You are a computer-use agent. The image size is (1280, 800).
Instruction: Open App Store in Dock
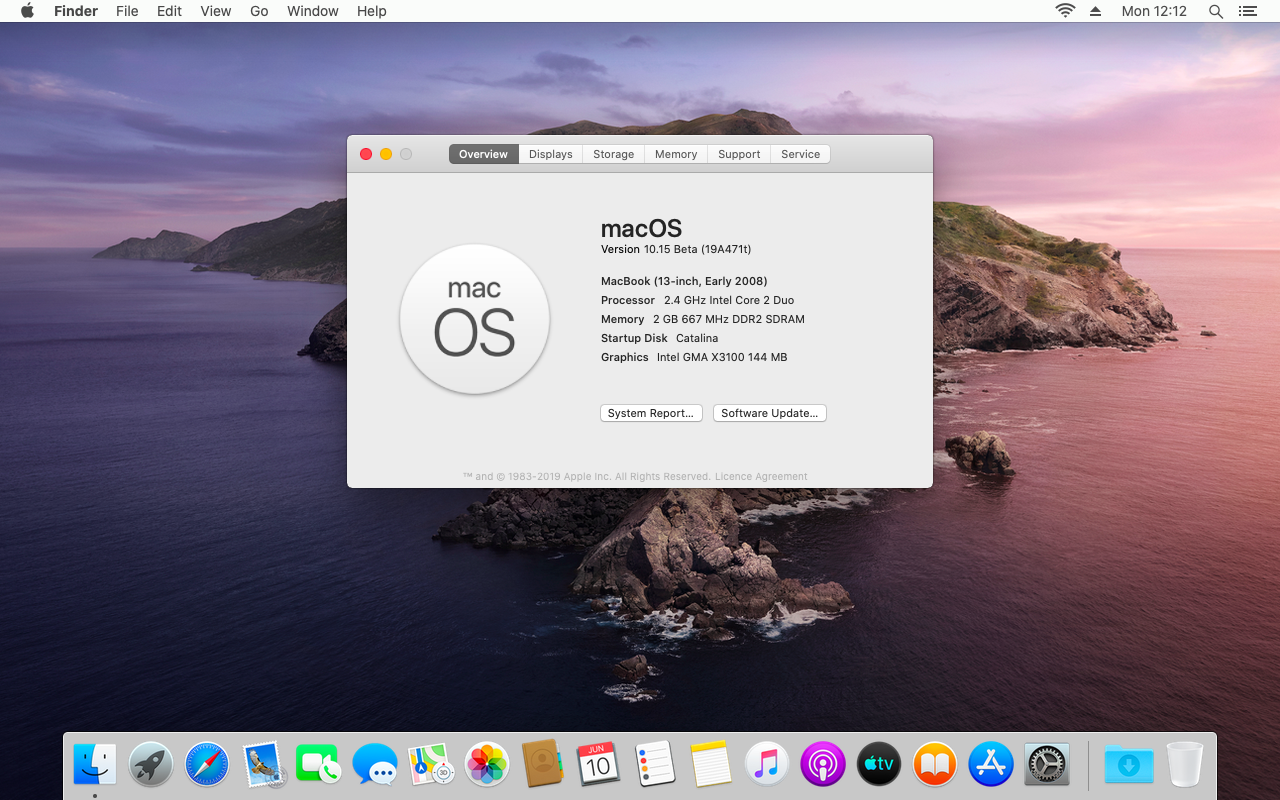(x=991, y=765)
